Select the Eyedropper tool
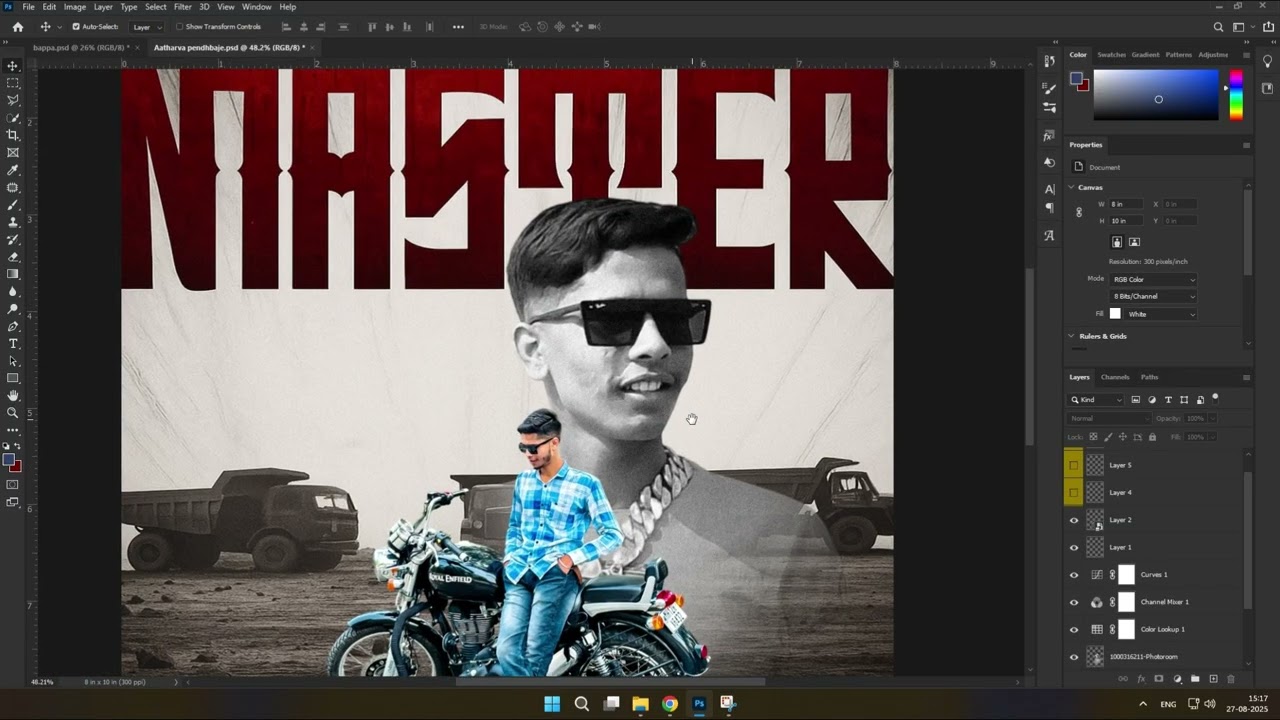The height and width of the screenshot is (720, 1280). [x=13, y=170]
